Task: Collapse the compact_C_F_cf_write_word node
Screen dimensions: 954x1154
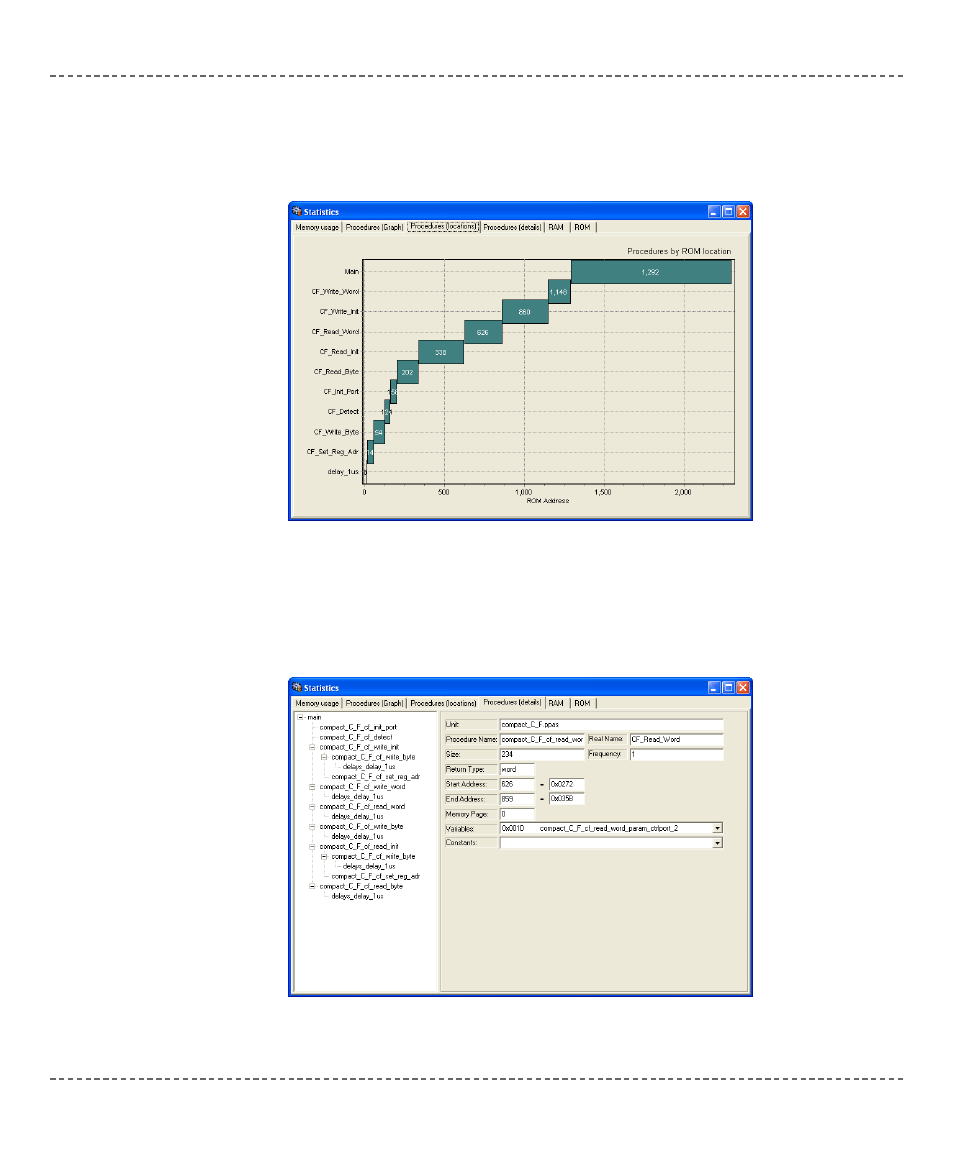Action: 312,787
